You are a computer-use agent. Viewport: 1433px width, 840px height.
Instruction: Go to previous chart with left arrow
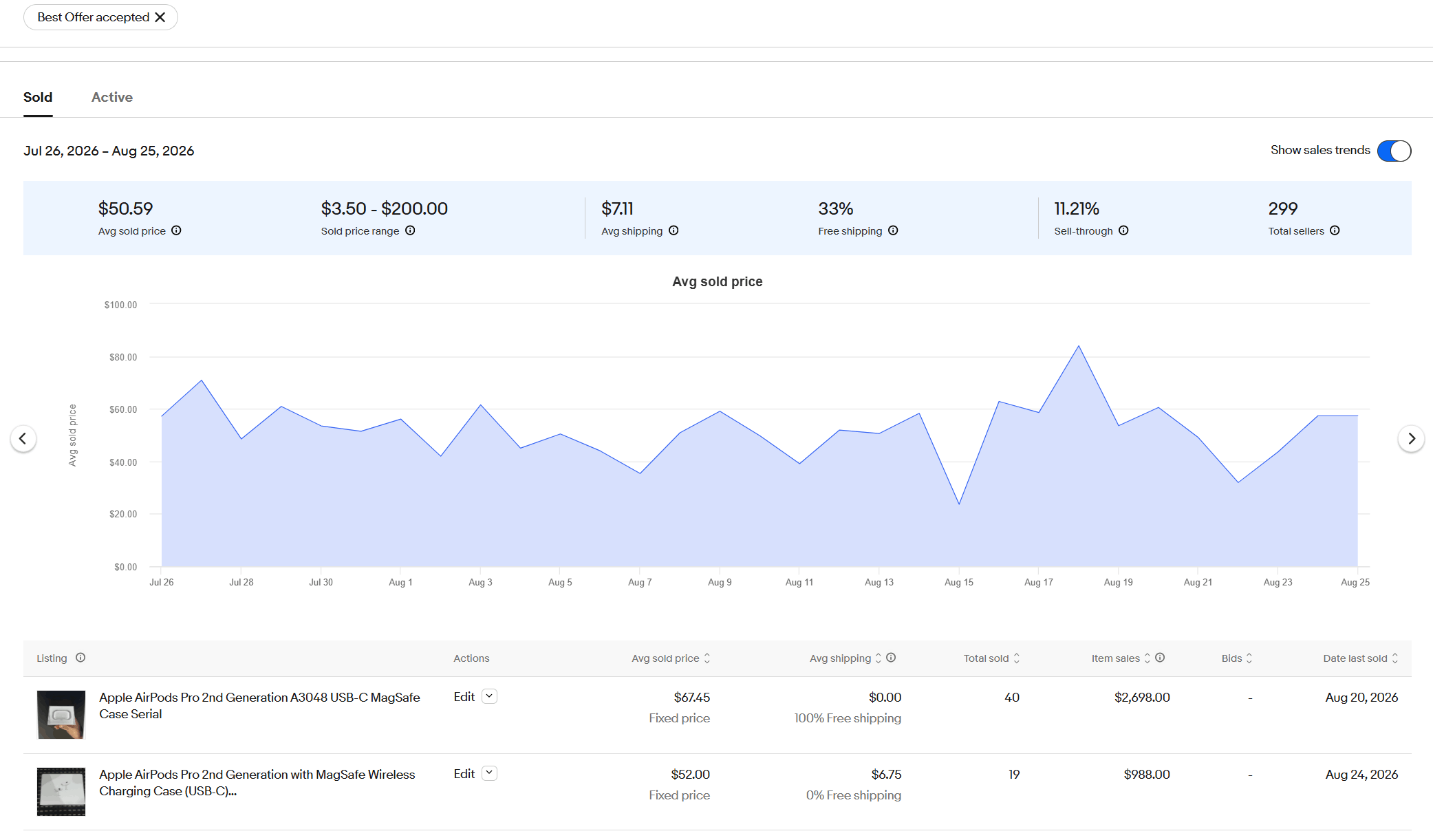click(23, 438)
